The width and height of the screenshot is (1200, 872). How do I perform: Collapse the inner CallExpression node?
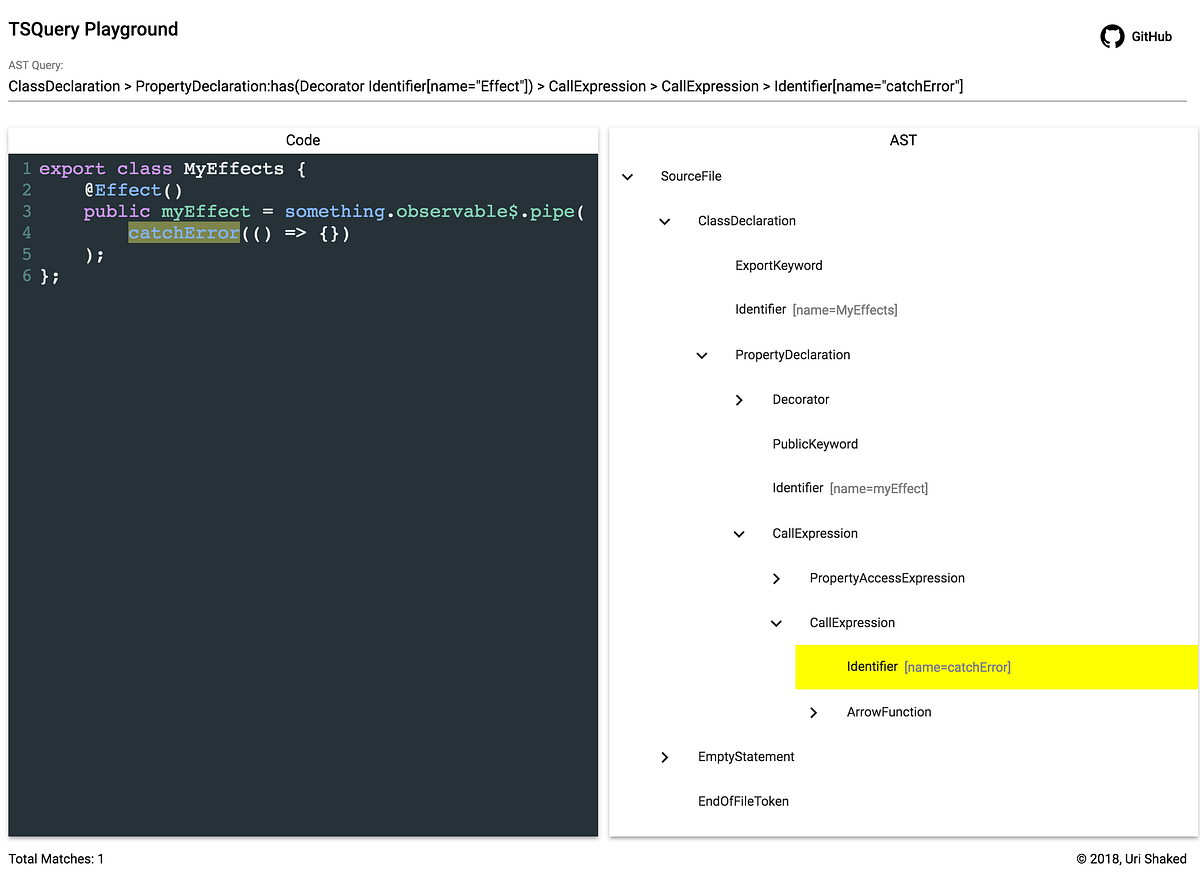(776, 622)
